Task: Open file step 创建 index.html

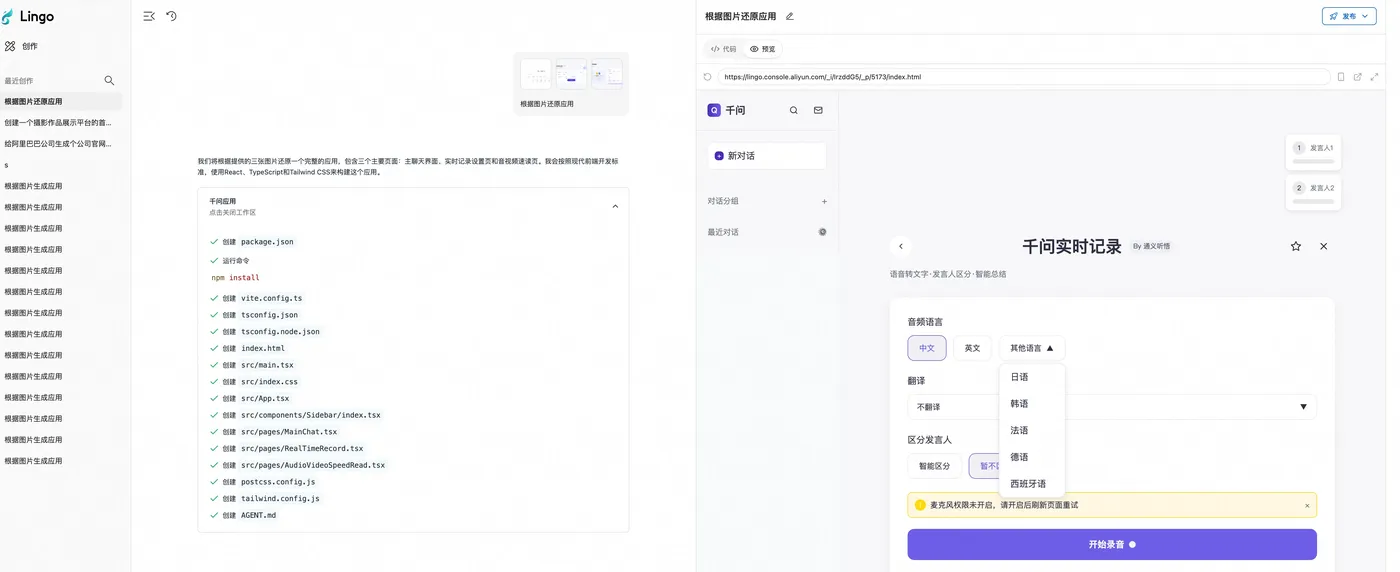Action: click(254, 348)
